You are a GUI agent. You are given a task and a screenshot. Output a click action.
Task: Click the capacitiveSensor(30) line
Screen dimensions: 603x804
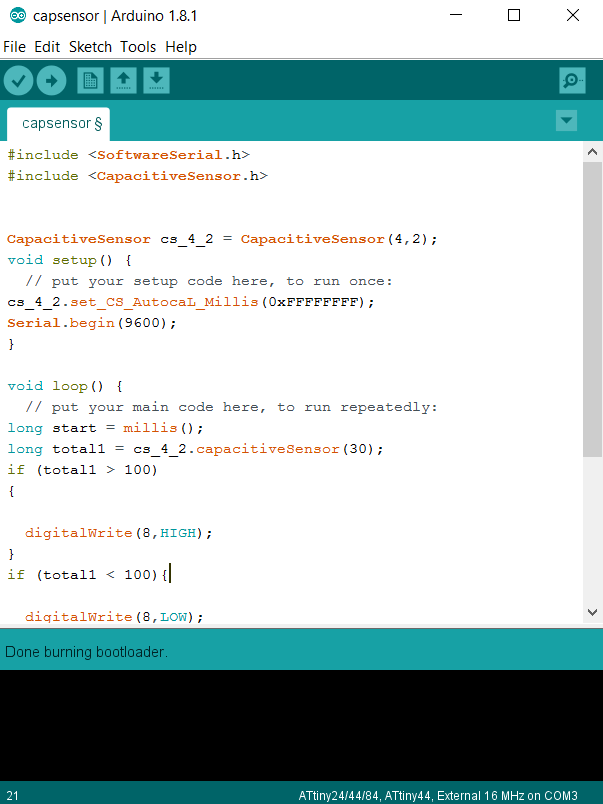click(x=195, y=449)
